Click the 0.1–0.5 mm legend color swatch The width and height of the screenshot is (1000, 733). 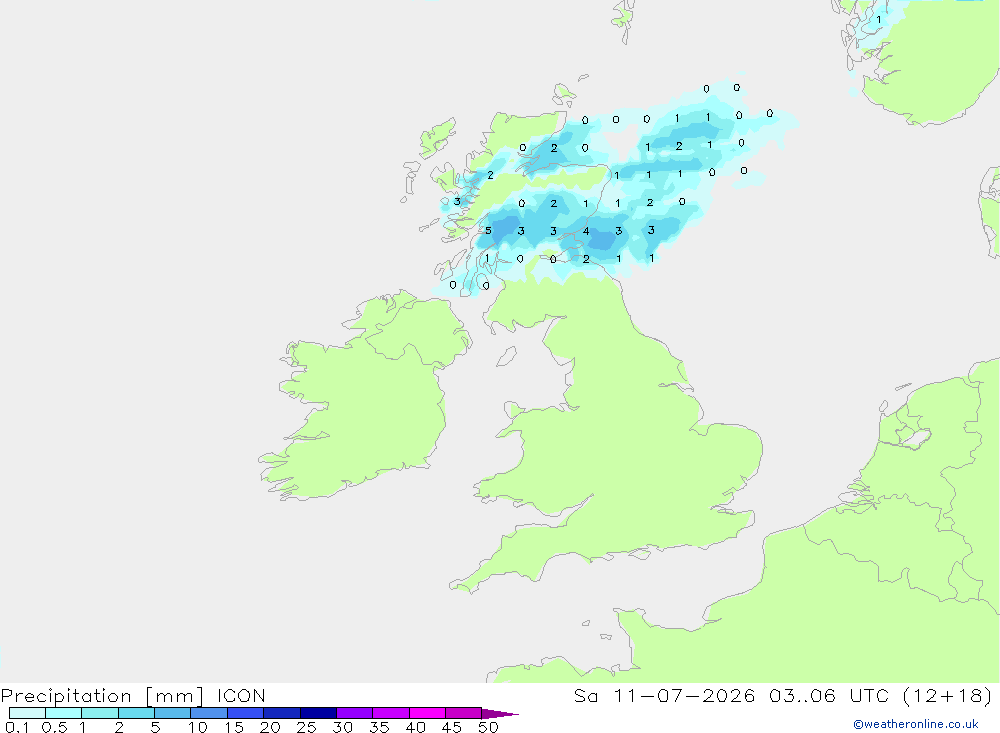point(27,713)
